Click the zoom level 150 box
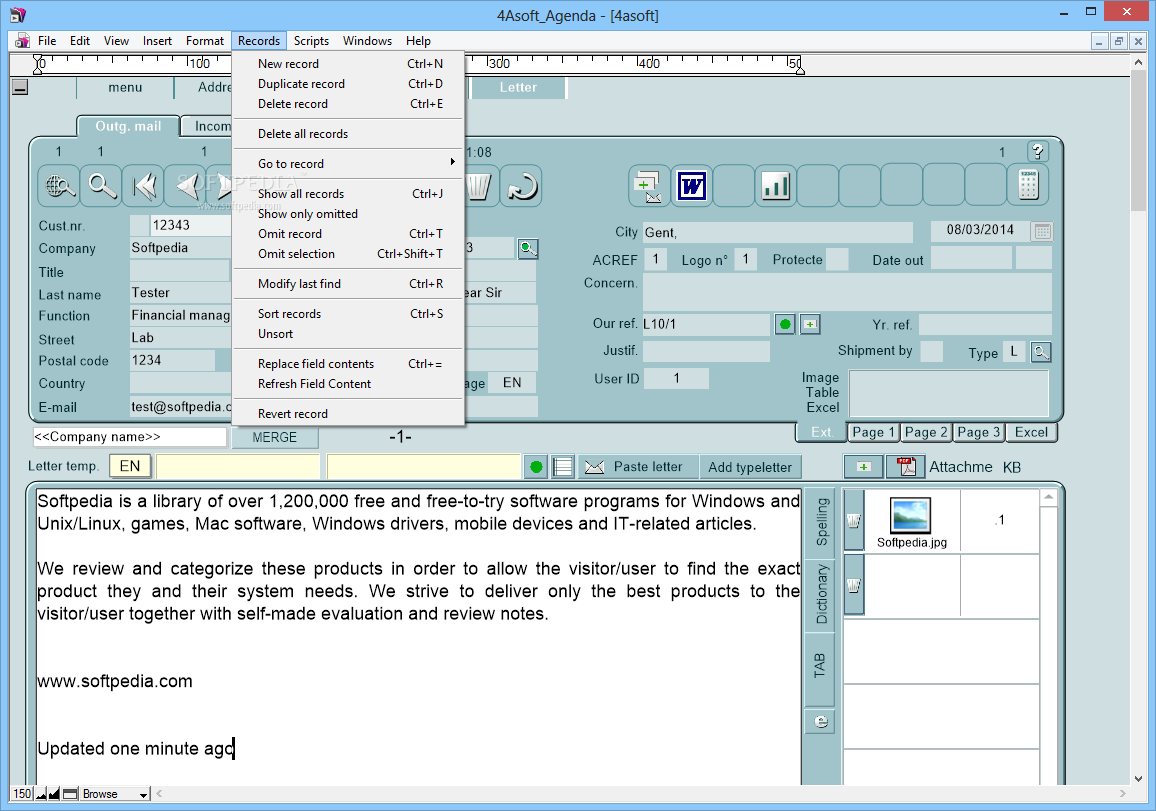Image resolution: width=1156 pixels, height=811 pixels. 22,794
